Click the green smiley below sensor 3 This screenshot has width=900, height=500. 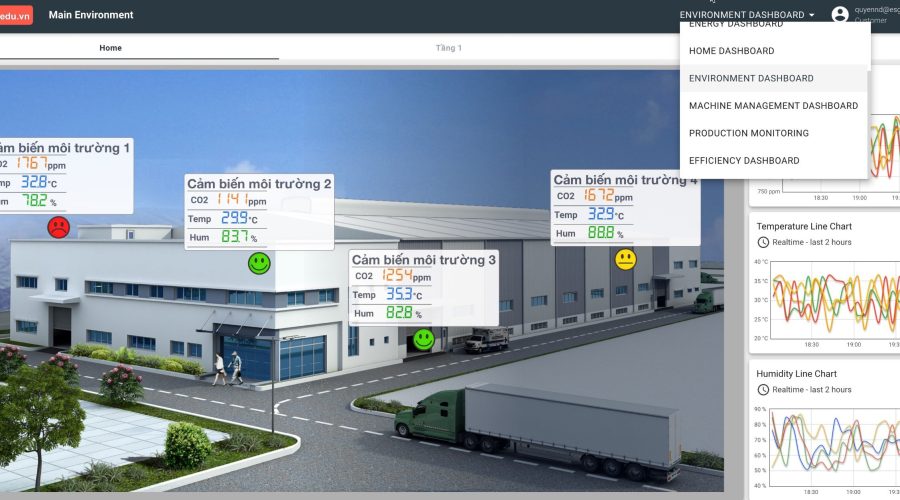click(424, 339)
